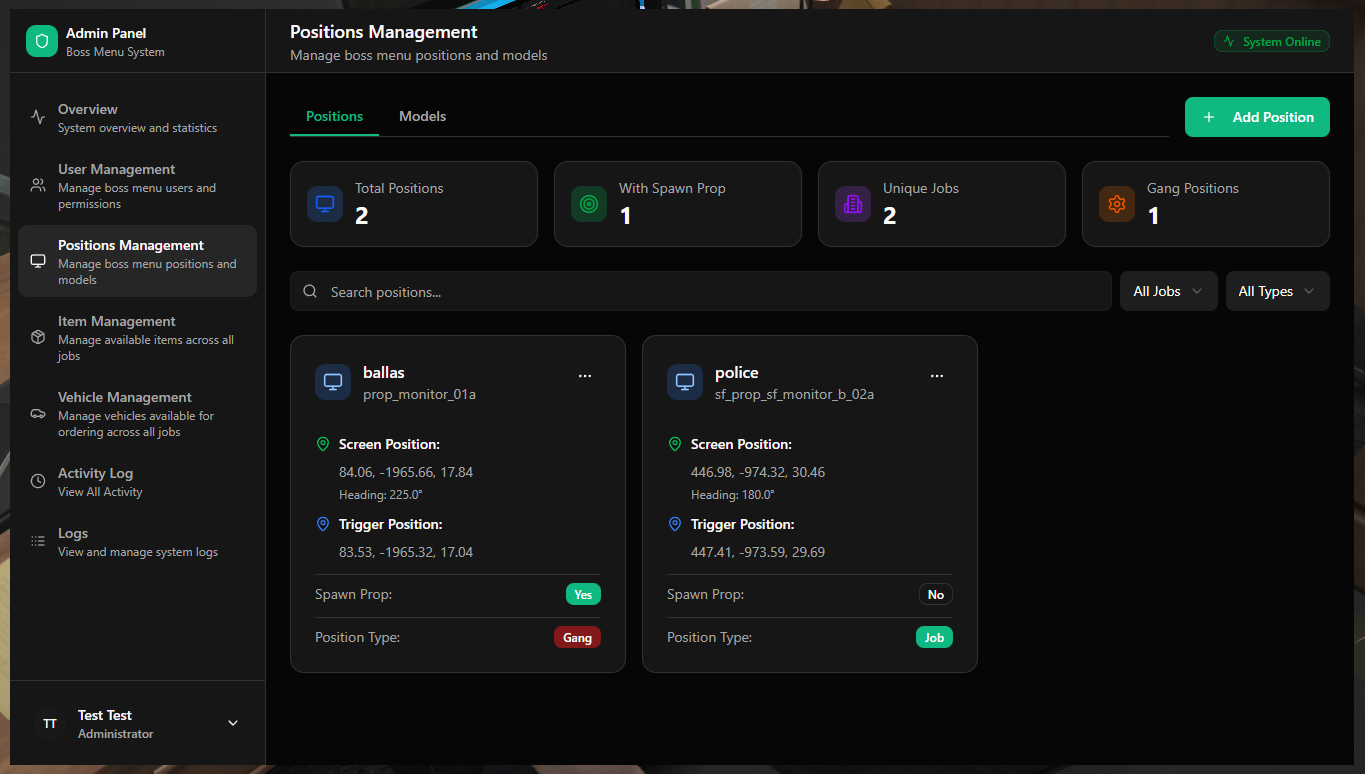The height and width of the screenshot is (774, 1365).
Task: Click the Activity Log clock icon
Action: [x=37, y=481]
